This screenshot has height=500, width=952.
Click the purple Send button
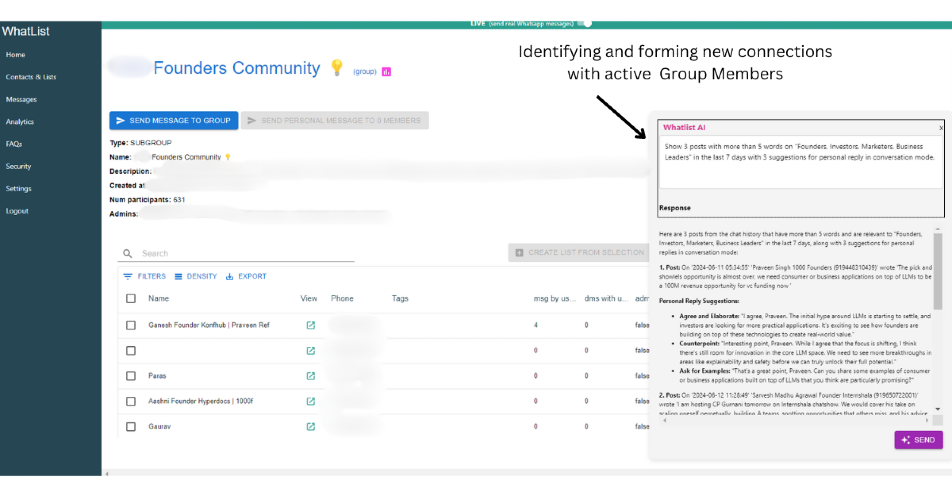tap(919, 441)
